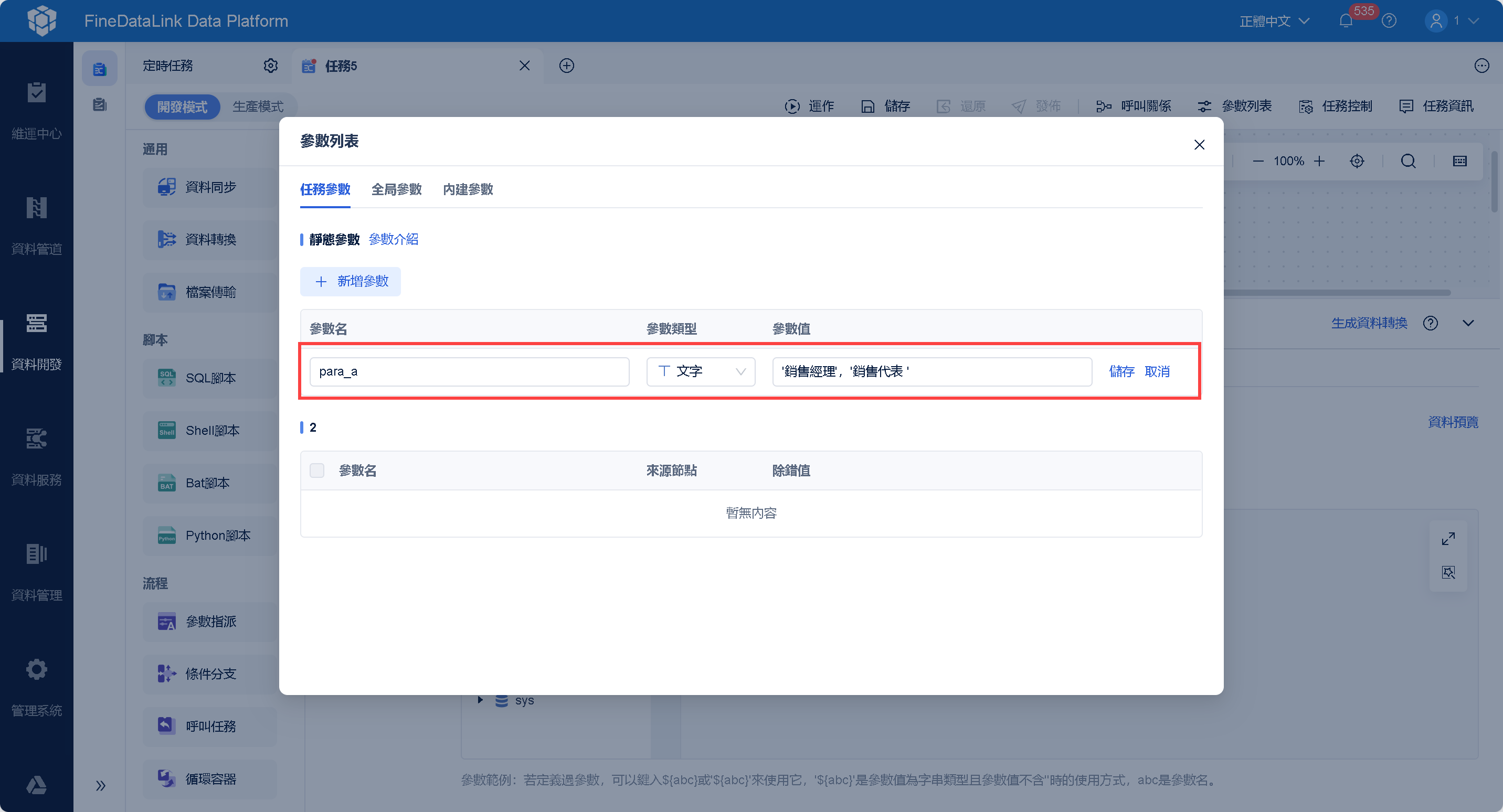This screenshot has width=1503, height=812.
Task: Select 開發模式 mode toggle
Action: coord(182,107)
